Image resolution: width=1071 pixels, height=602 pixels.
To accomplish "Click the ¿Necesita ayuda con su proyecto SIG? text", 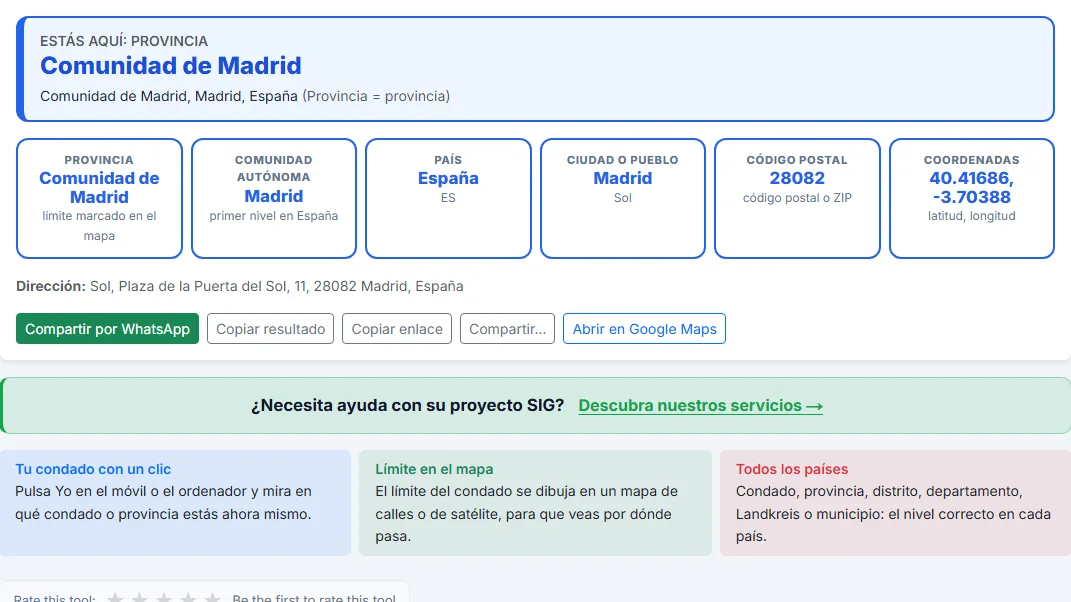I will tap(407, 405).
